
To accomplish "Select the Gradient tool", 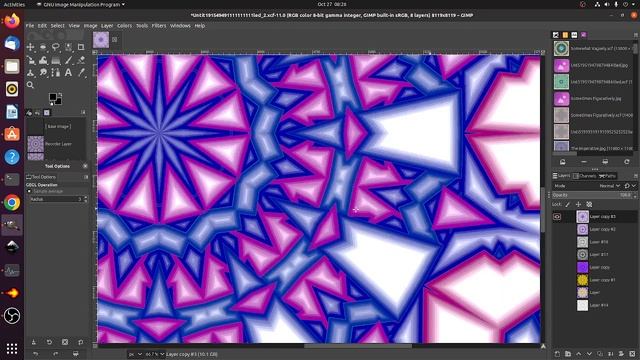I will click(x=56, y=60).
